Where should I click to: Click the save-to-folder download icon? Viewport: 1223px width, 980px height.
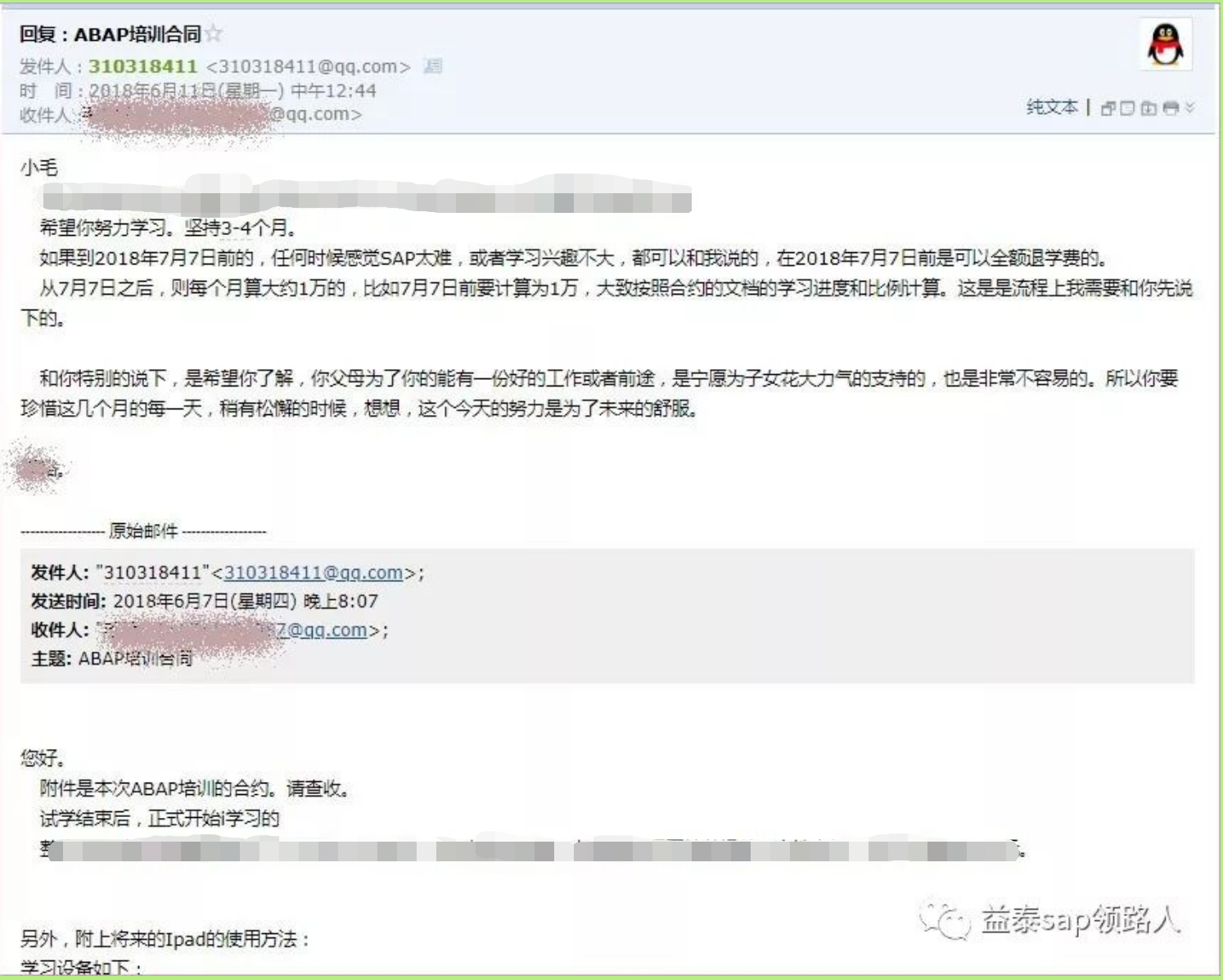coord(1149,108)
